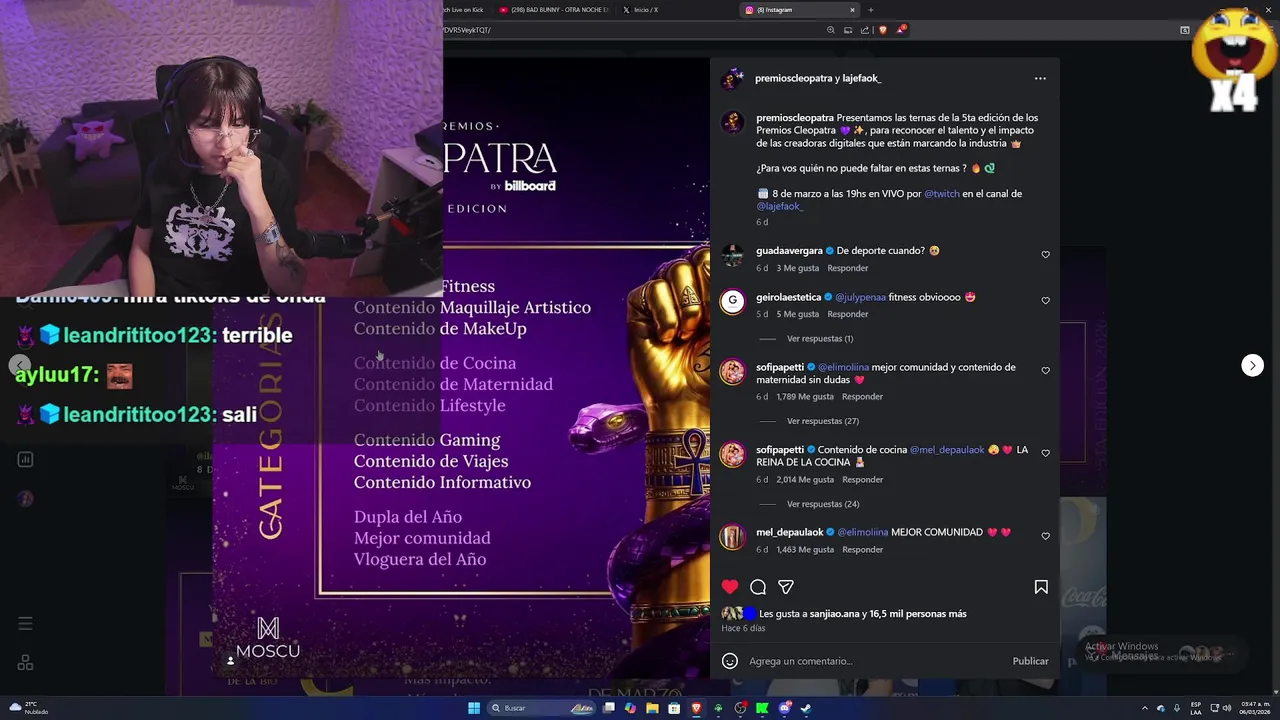Add a comment in the comment field
The width and height of the screenshot is (1280, 720).
(875, 661)
